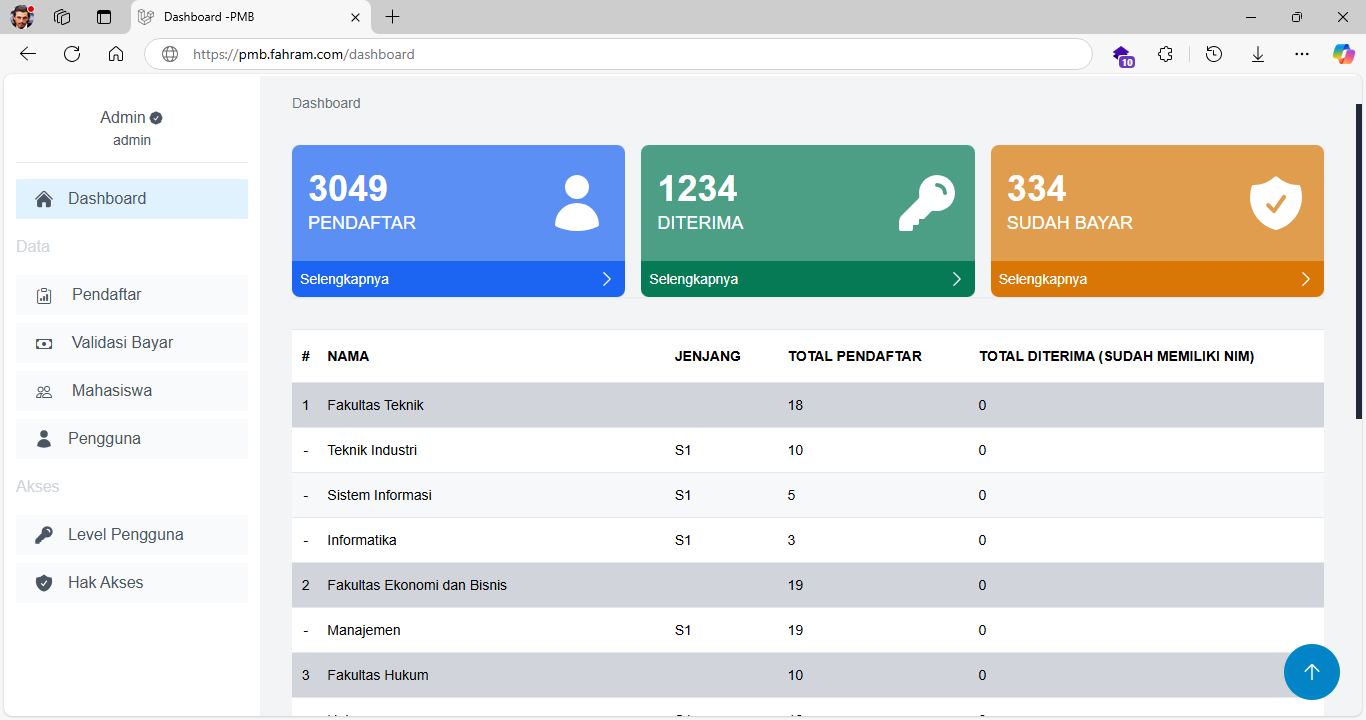Click the shield check icon on Sudah Bayar card
This screenshot has height=720, width=1366.
(1275, 203)
